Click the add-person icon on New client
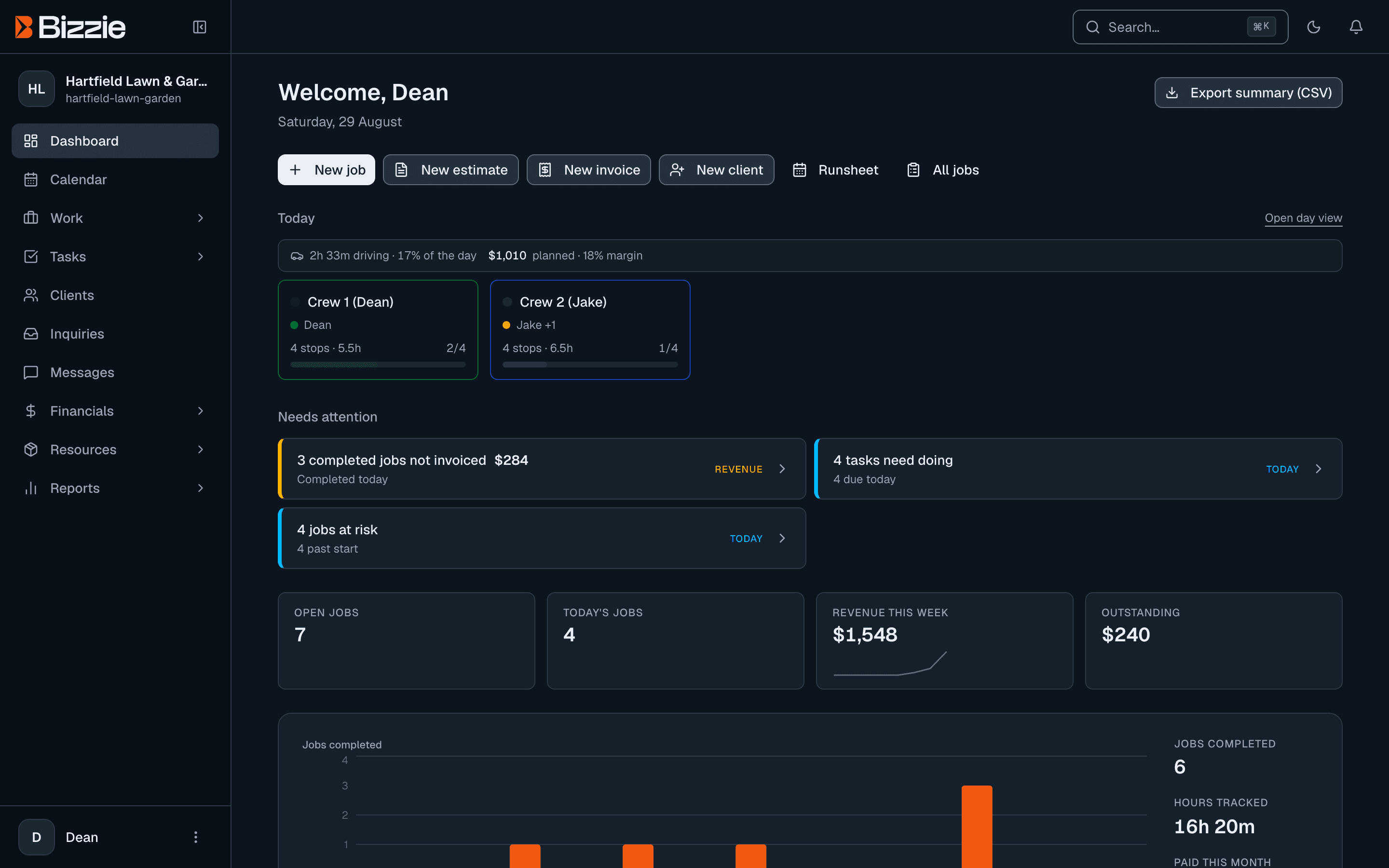This screenshot has width=1389, height=868. pyautogui.click(x=677, y=170)
